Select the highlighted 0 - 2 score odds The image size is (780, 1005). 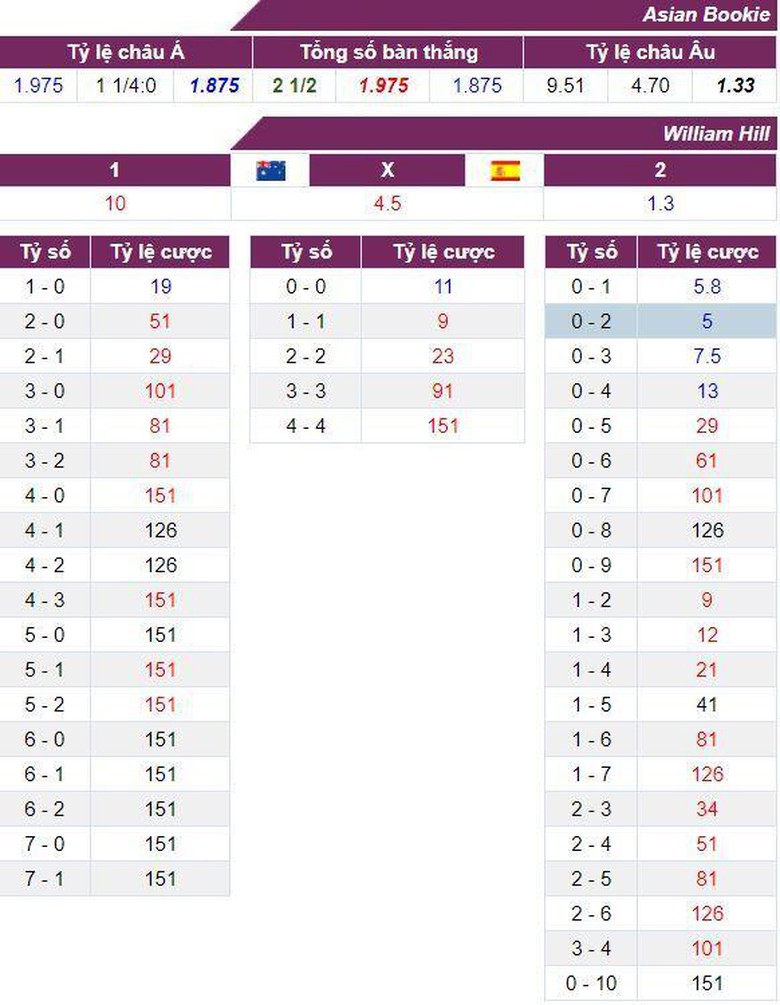point(707,321)
